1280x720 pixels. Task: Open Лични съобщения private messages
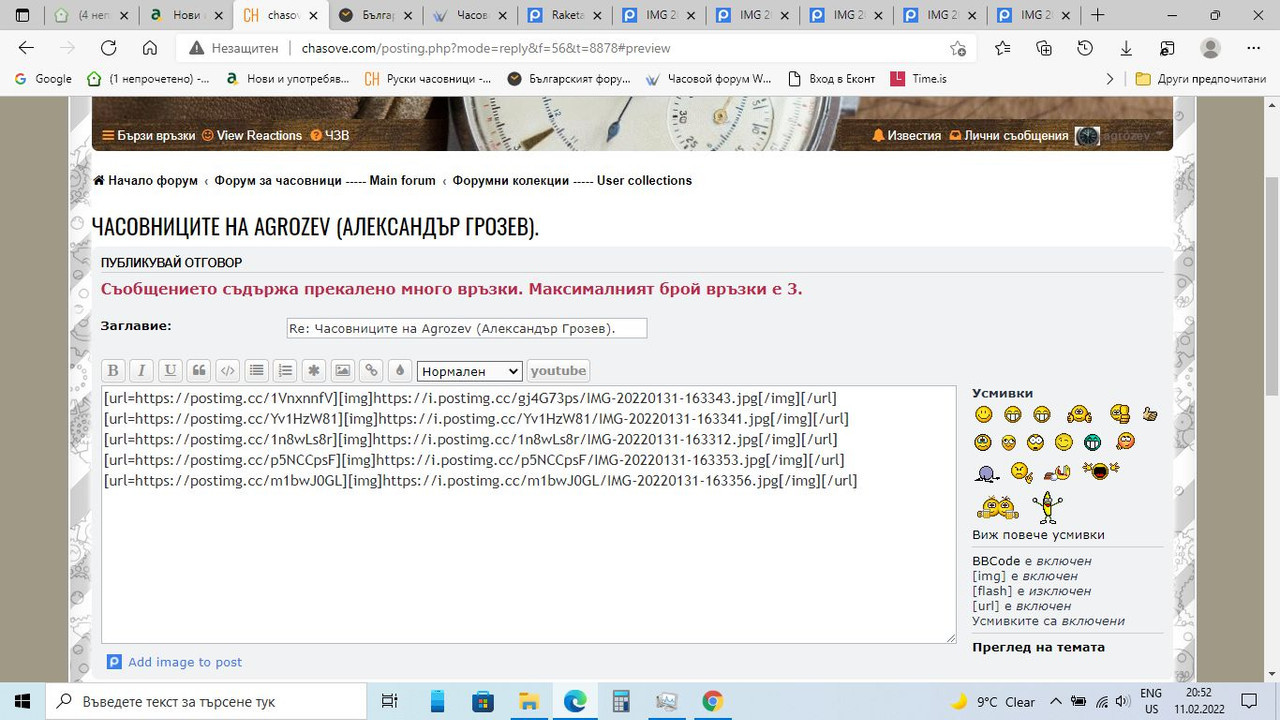pyautogui.click(x=1008, y=135)
